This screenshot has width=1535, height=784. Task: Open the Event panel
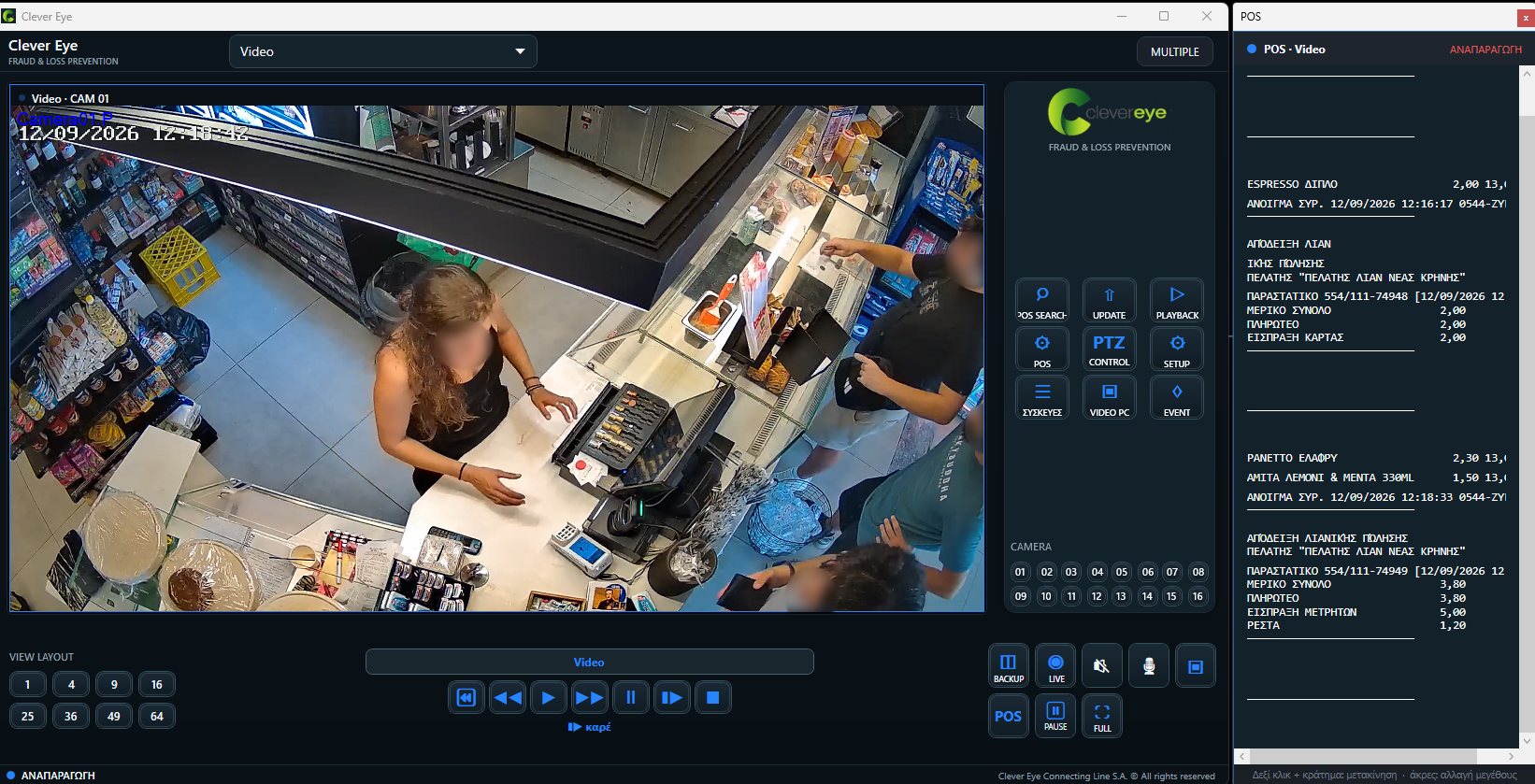click(1177, 398)
